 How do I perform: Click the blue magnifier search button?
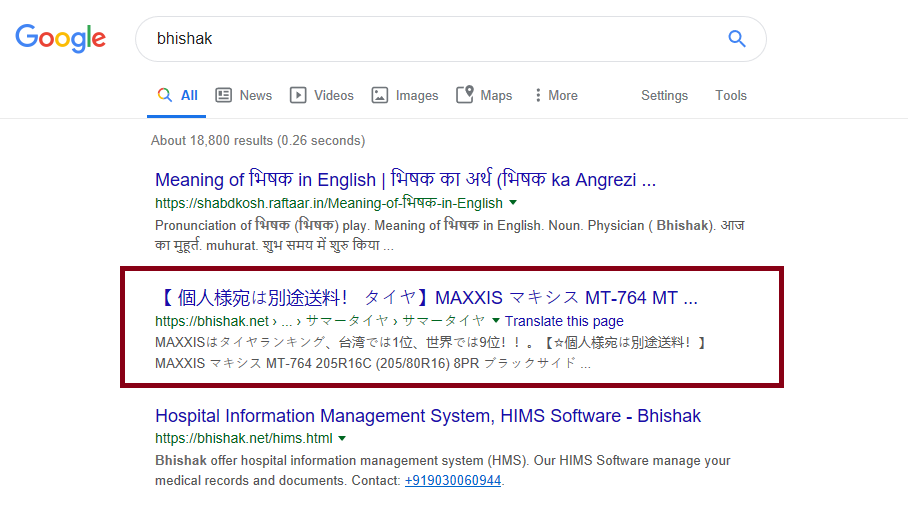pyautogui.click(x=737, y=39)
